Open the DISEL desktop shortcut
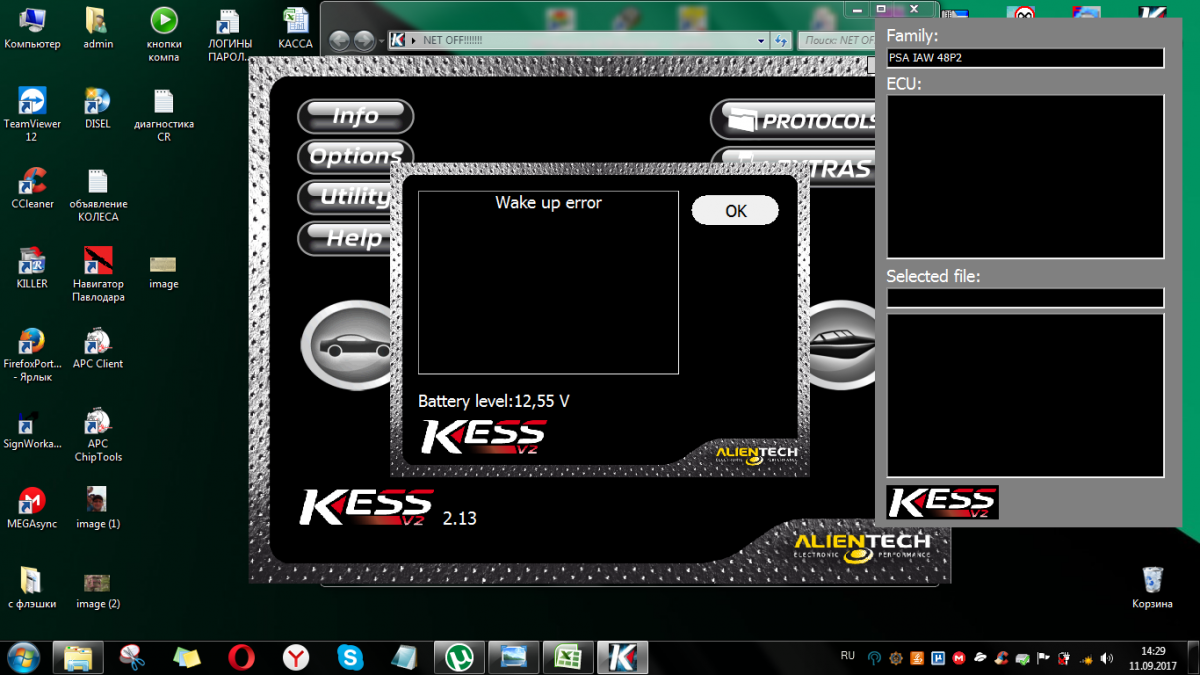Image resolution: width=1200 pixels, height=675 pixels. pos(98,108)
